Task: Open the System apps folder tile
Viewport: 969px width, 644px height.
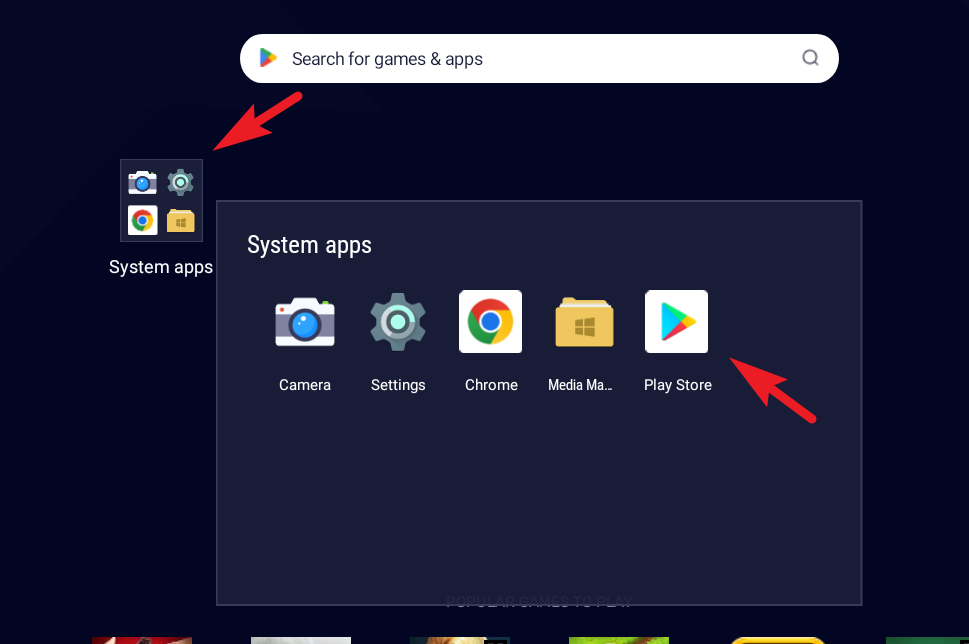Action: [161, 200]
